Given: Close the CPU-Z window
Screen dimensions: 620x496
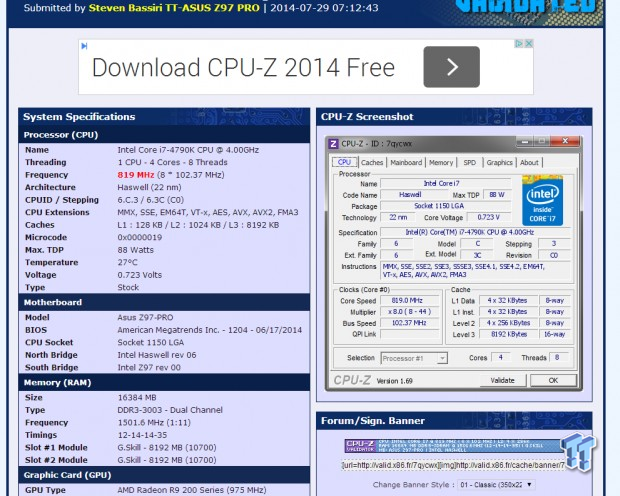Looking at the screenshot, I should point(565,141).
